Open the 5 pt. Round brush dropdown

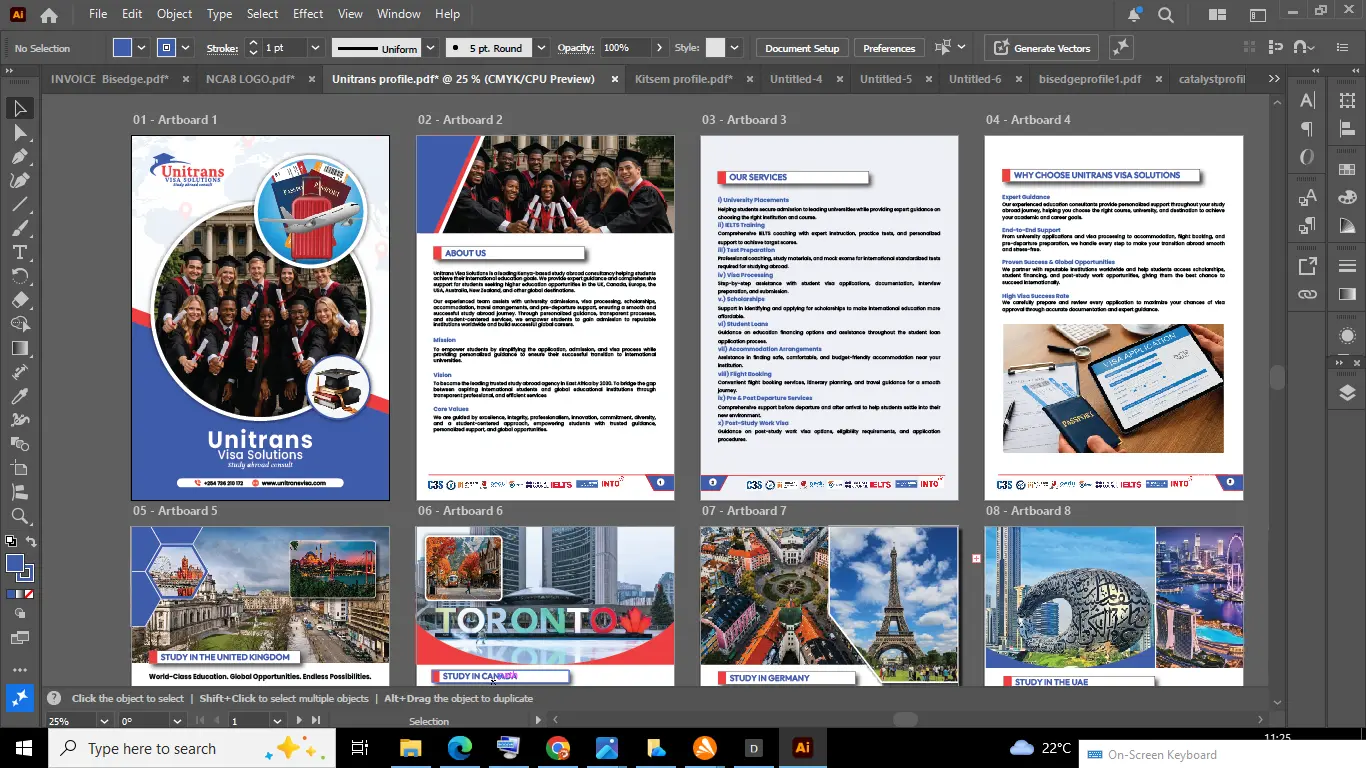541,48
